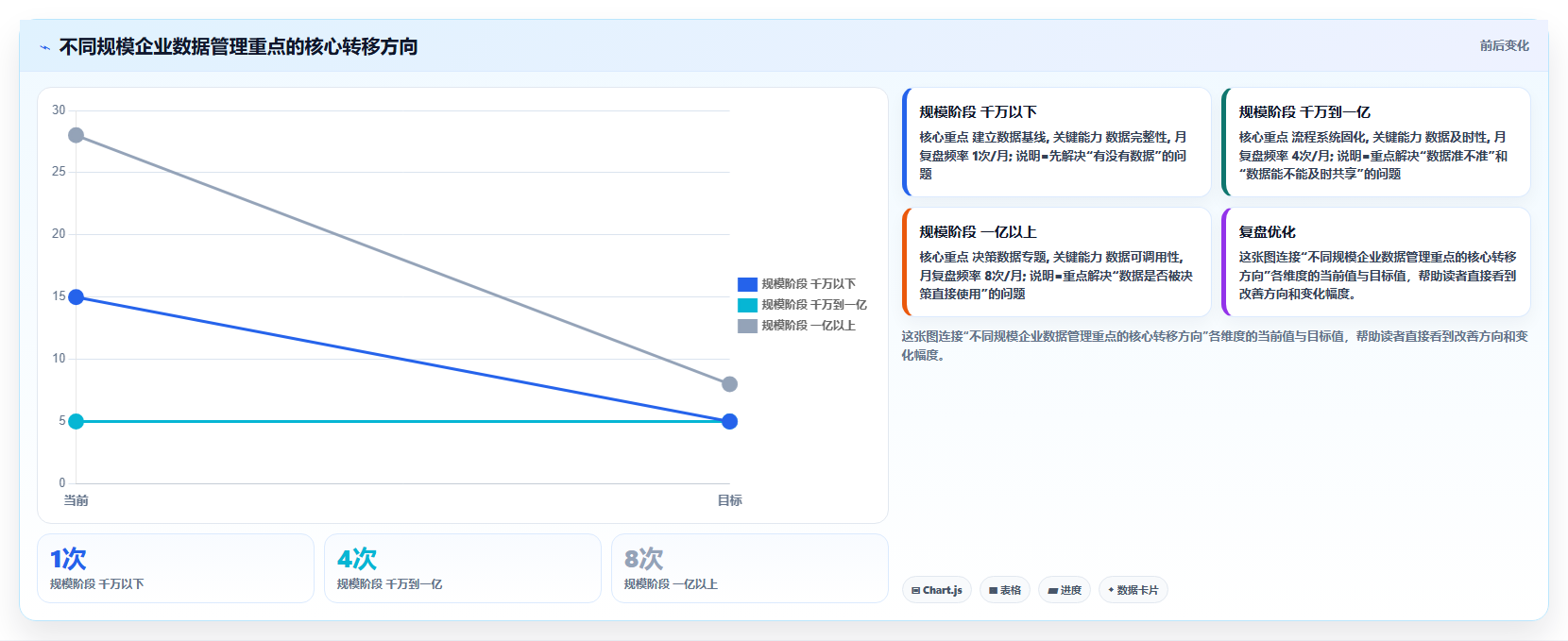Image resolution: width=1568 pixels, height=641 pixels.
Task: Select the Chart.js tag
Action: 937,590
